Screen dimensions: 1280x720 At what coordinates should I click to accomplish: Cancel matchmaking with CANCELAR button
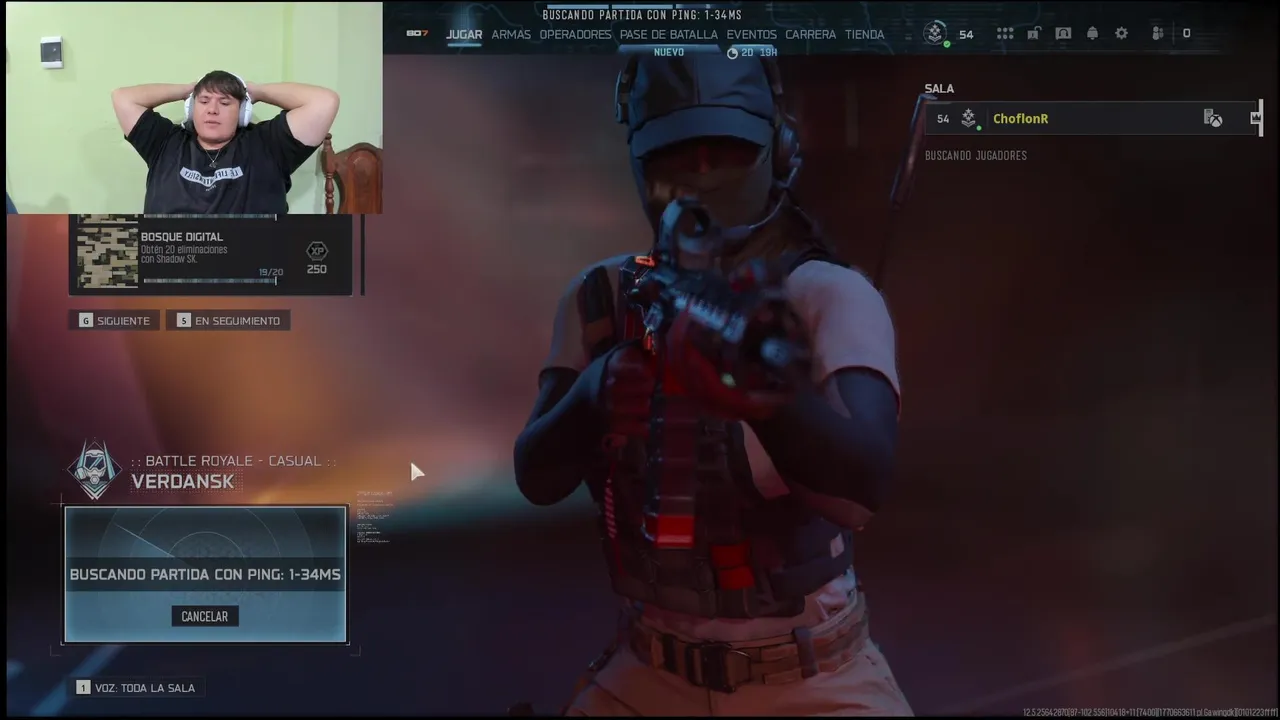[x=204, y=616]
